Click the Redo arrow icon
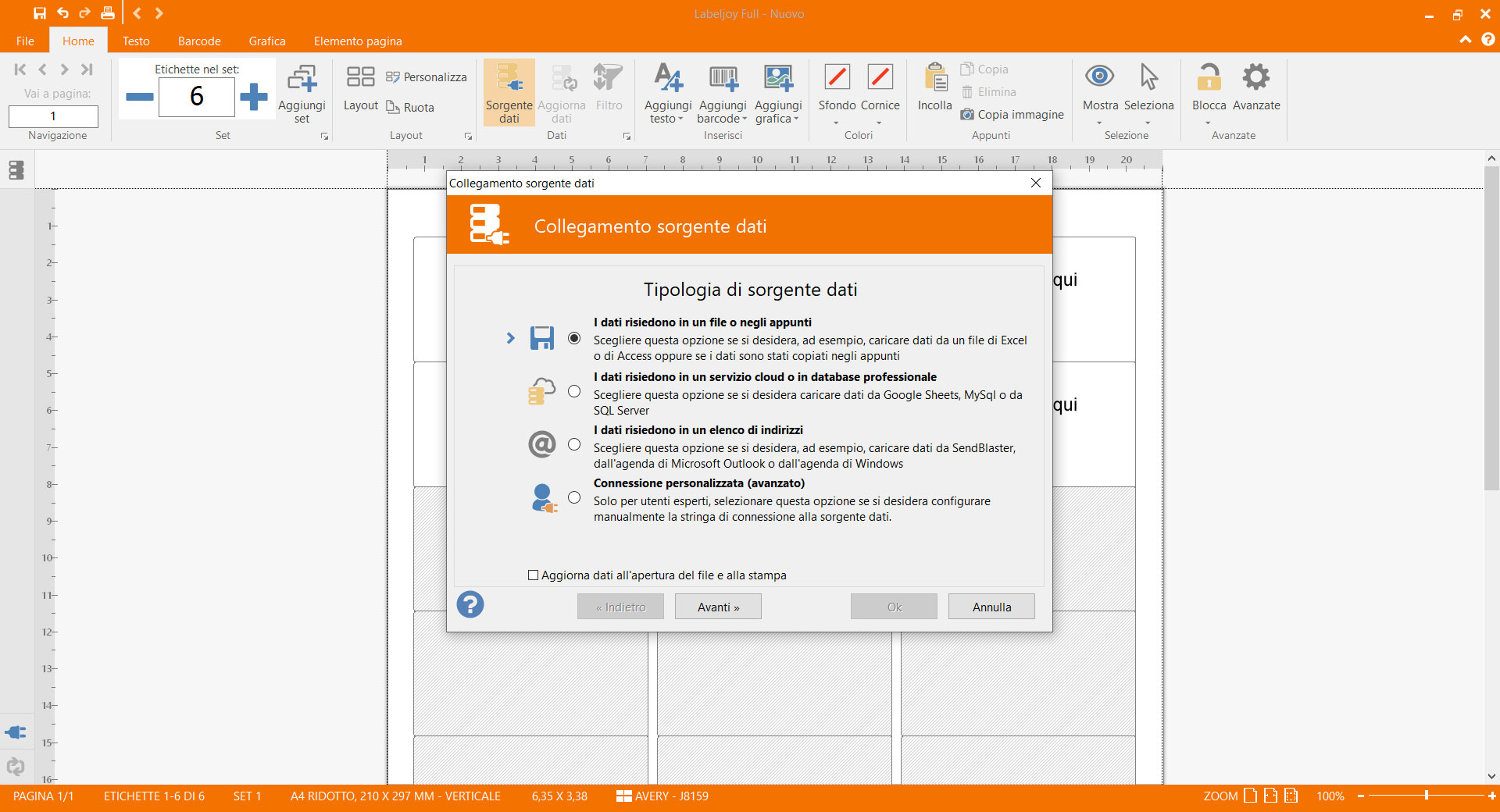 click(x=84, y=13)
